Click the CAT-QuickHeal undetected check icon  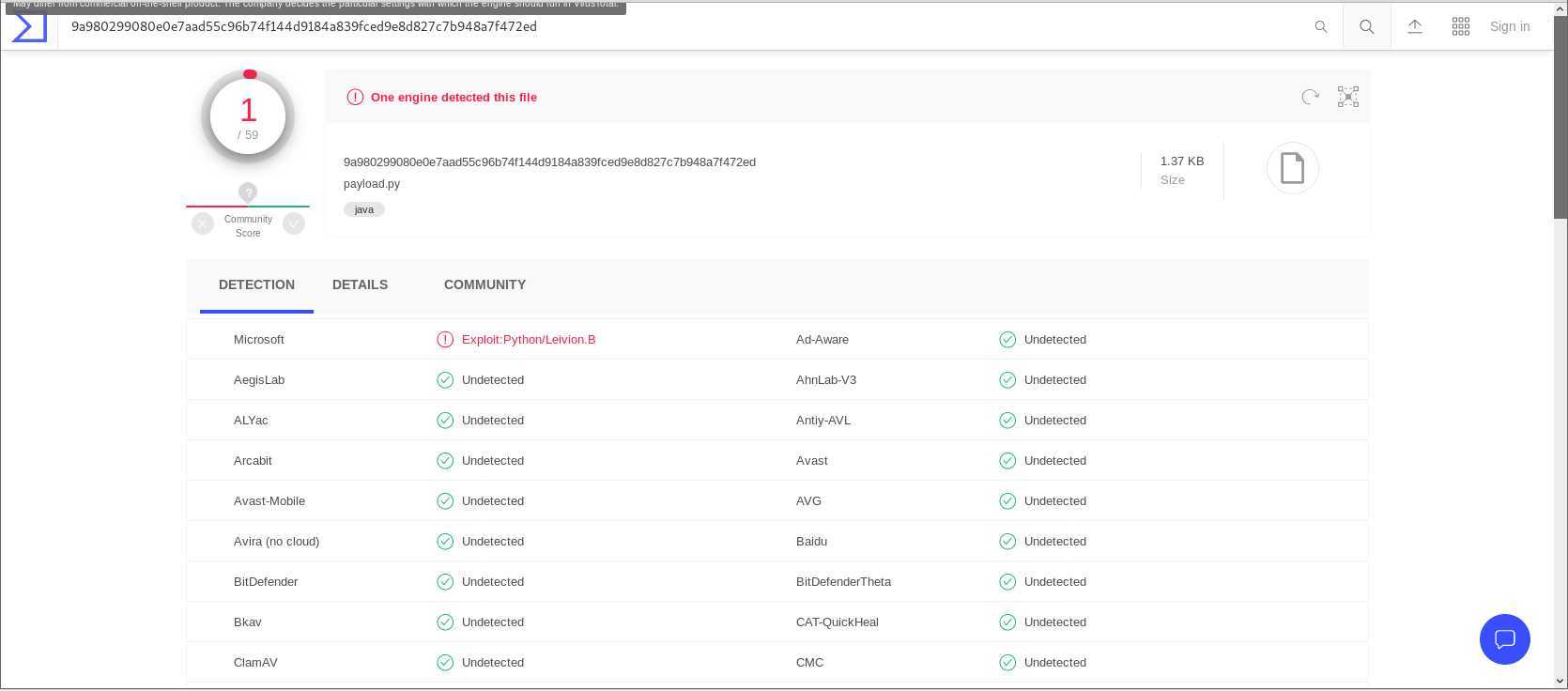point(1007,622)
